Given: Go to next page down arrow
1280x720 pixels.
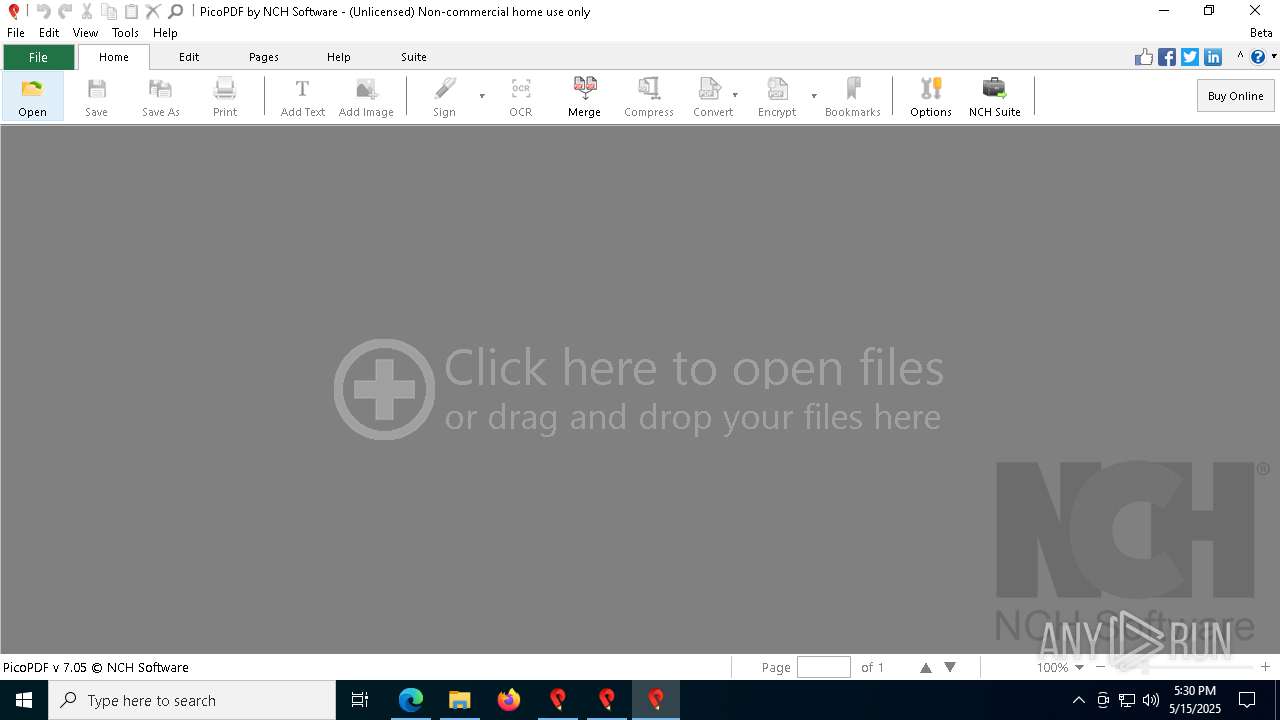Looking at the screenshot, I should click(x=950, y=667).
